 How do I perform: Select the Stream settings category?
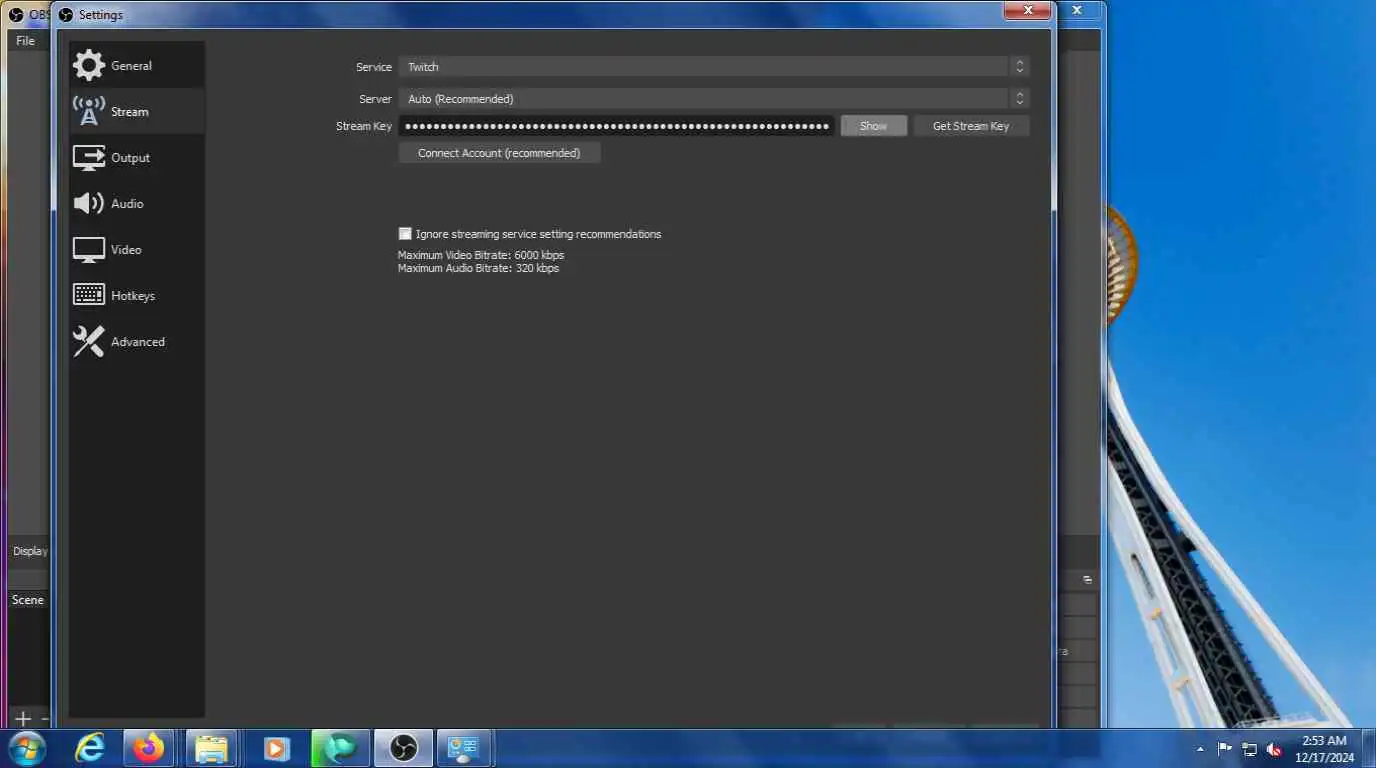pyautogui.click(x=137, y=112)
